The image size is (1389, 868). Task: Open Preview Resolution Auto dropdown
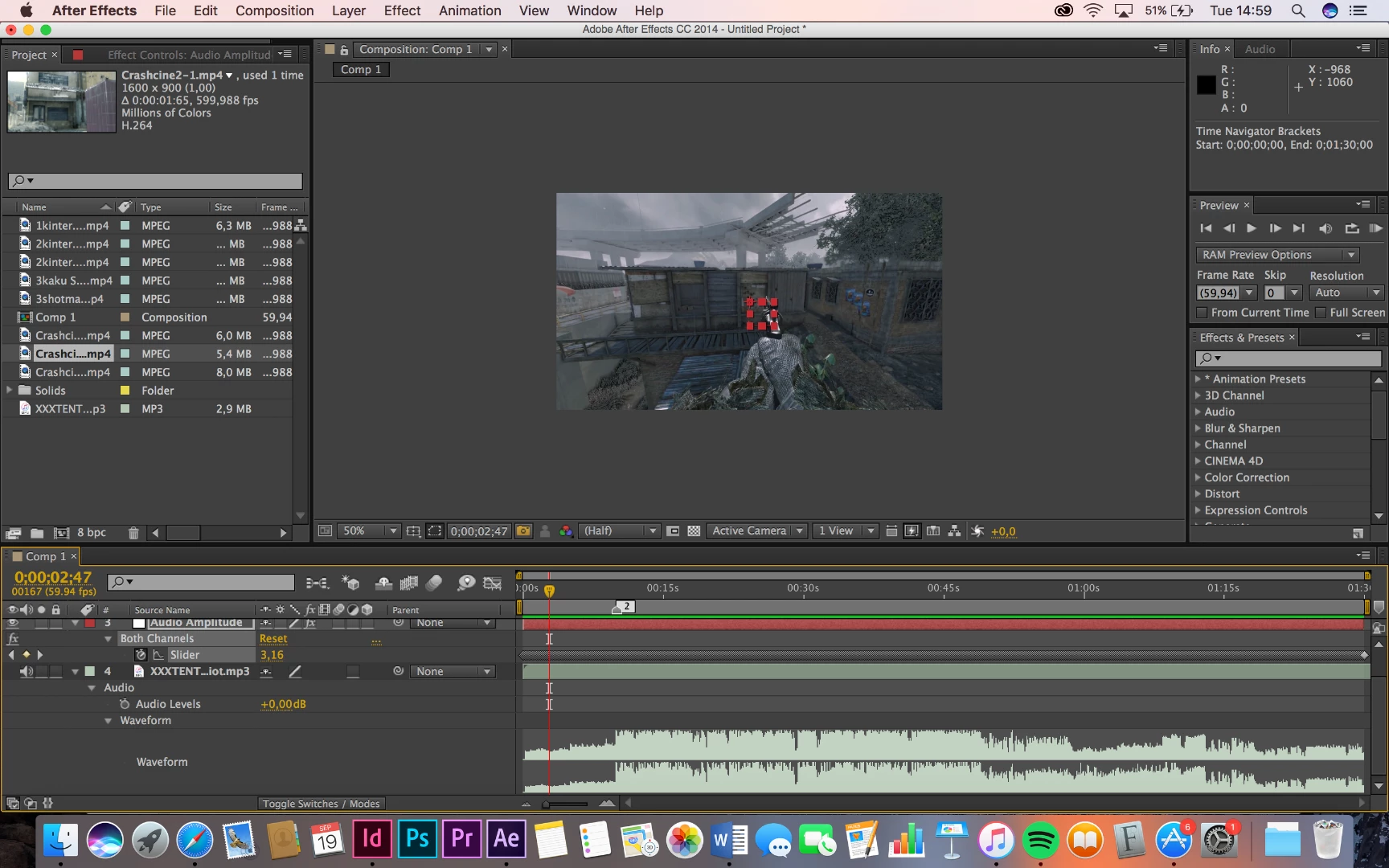pyautogui.click(x=1346, y=293)
